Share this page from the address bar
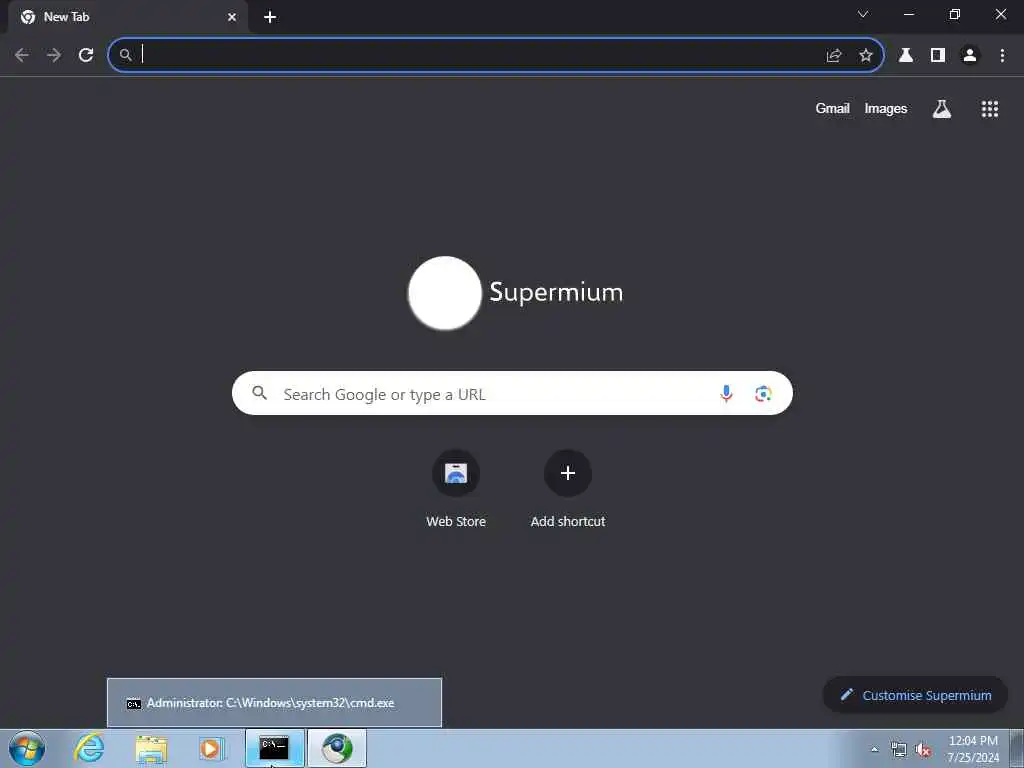The height and width of the screenshot is (768, 1024). coord(833,56)
